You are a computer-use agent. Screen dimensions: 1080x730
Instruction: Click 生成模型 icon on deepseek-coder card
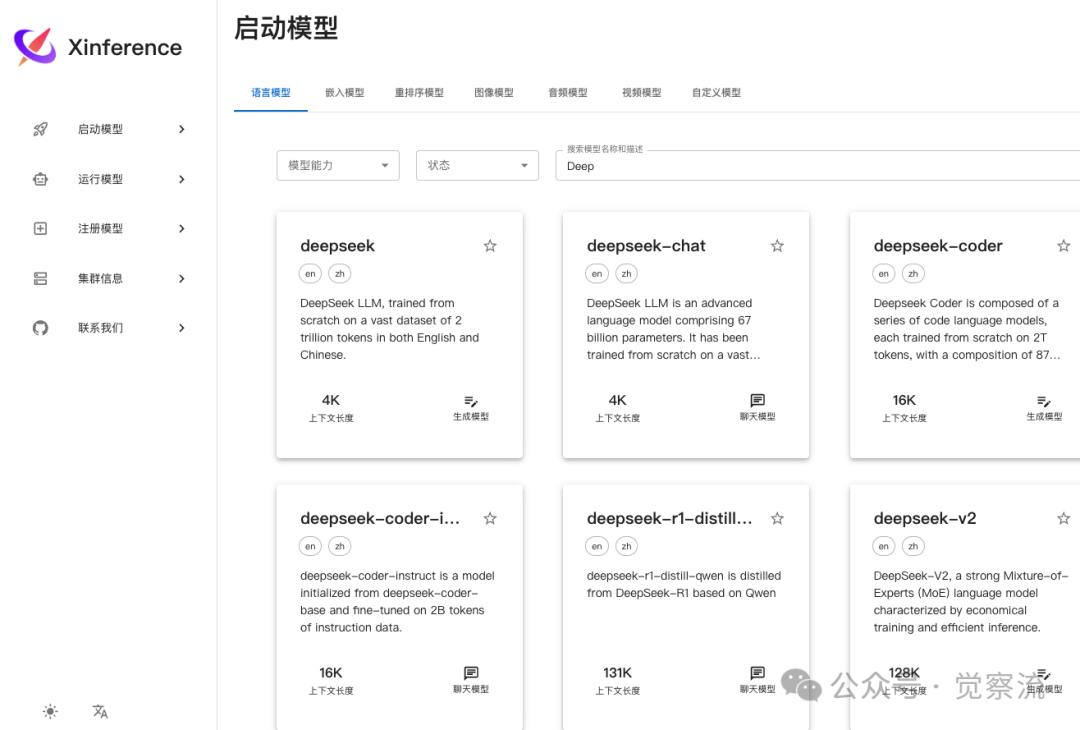pos(1044,401)
